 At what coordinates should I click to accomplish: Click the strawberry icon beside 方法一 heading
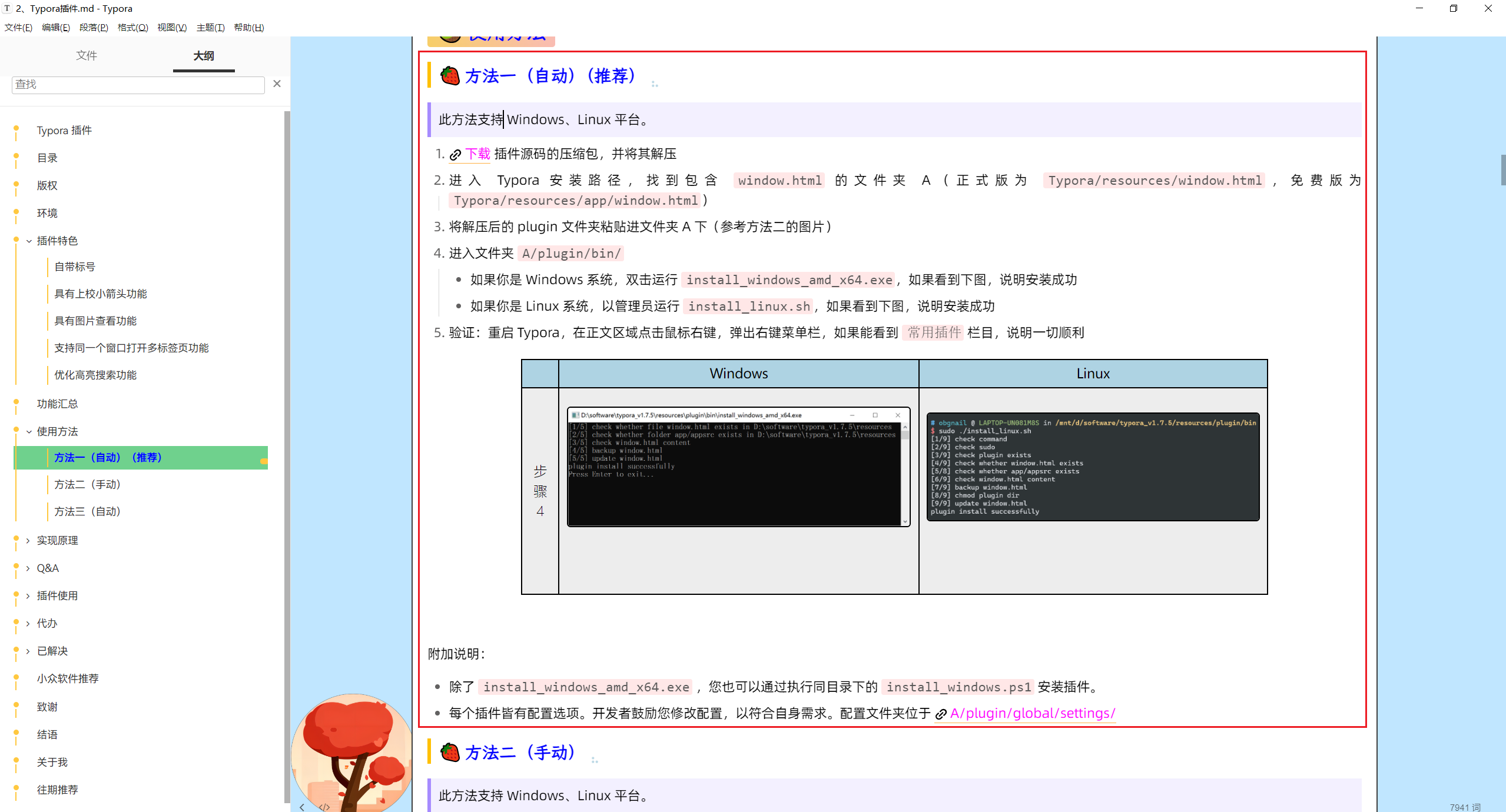[x=450, y=76]
